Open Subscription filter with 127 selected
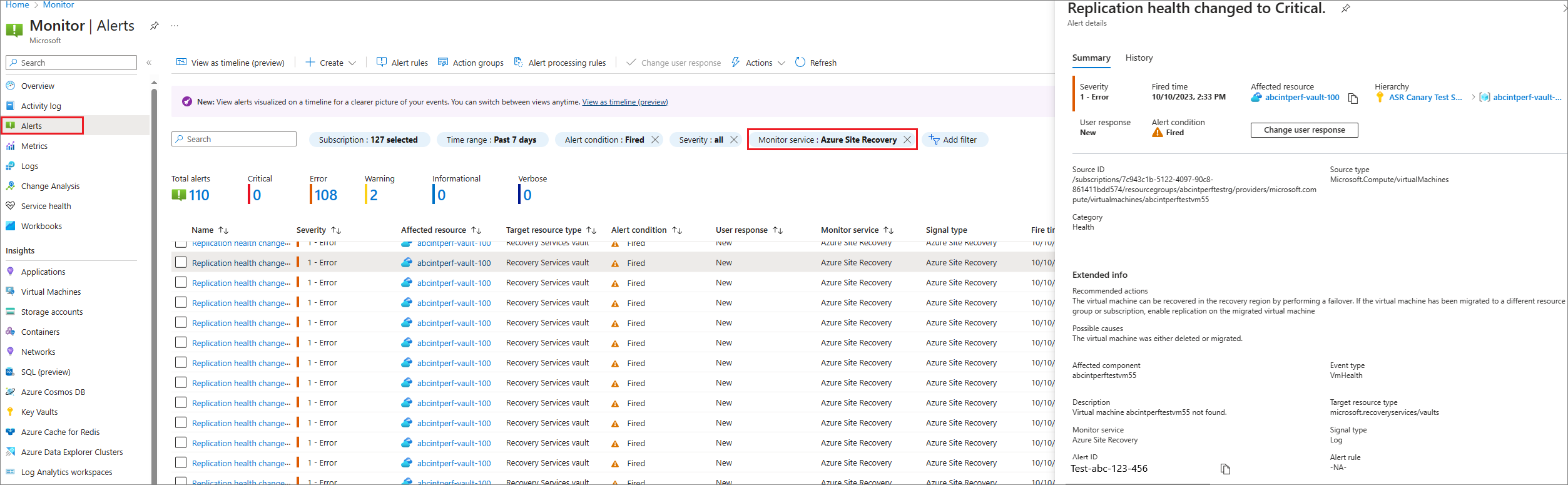The width and height of the screenshot is (1568, 485). pyautogui.click(x=369, y=140)
